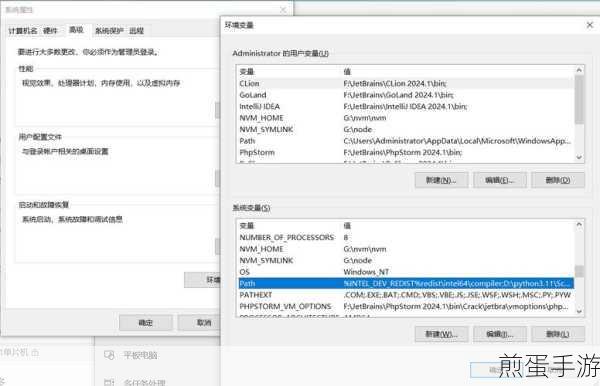
Task: Click 编辑(I) button for system variables
Action: [x=500, y=334]
